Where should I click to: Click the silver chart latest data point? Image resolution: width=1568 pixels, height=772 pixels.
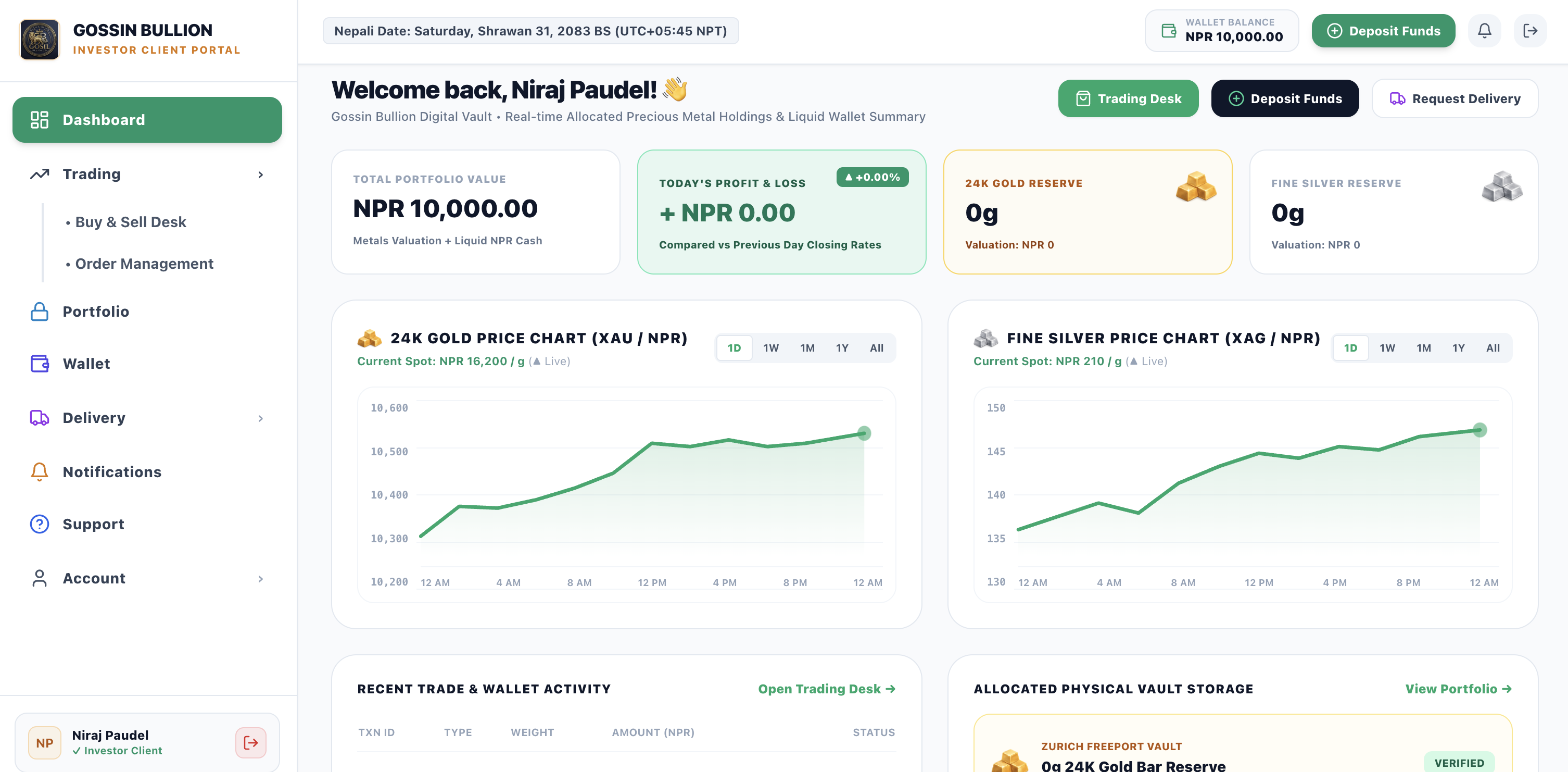click(x=1480, y=430)
